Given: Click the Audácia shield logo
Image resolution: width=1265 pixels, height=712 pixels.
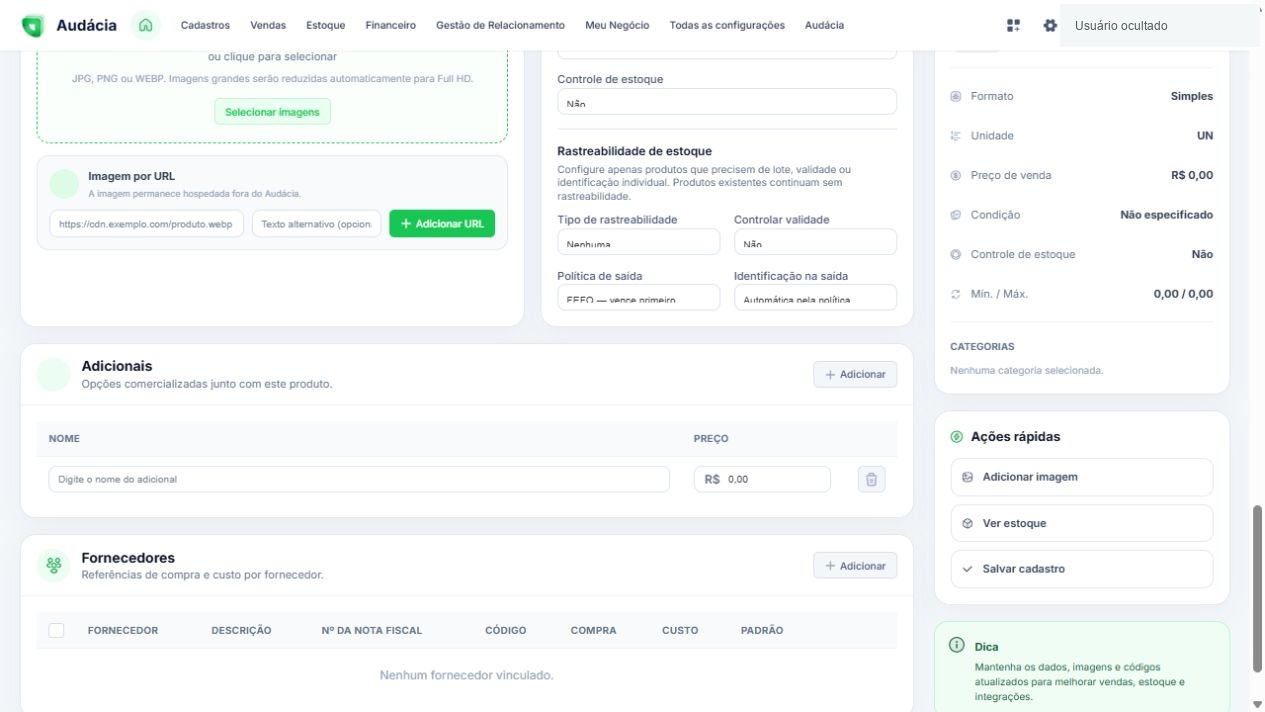Looking at the screenshot, I should (33, 25).
